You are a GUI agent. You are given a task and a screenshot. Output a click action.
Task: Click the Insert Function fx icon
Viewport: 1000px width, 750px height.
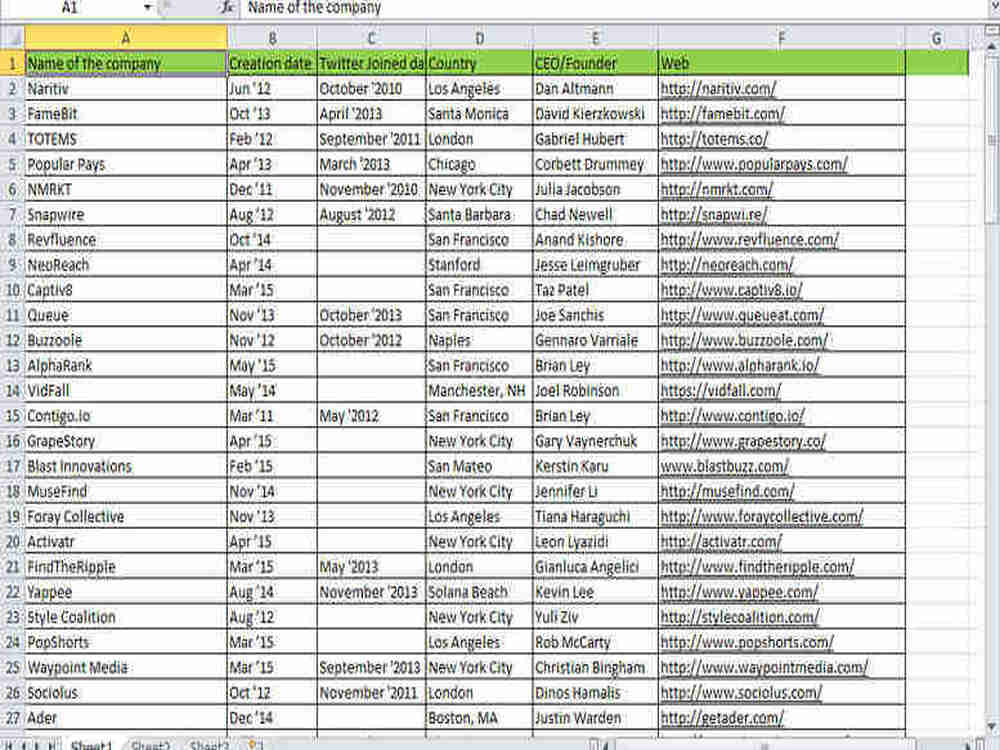pos(228,8)
